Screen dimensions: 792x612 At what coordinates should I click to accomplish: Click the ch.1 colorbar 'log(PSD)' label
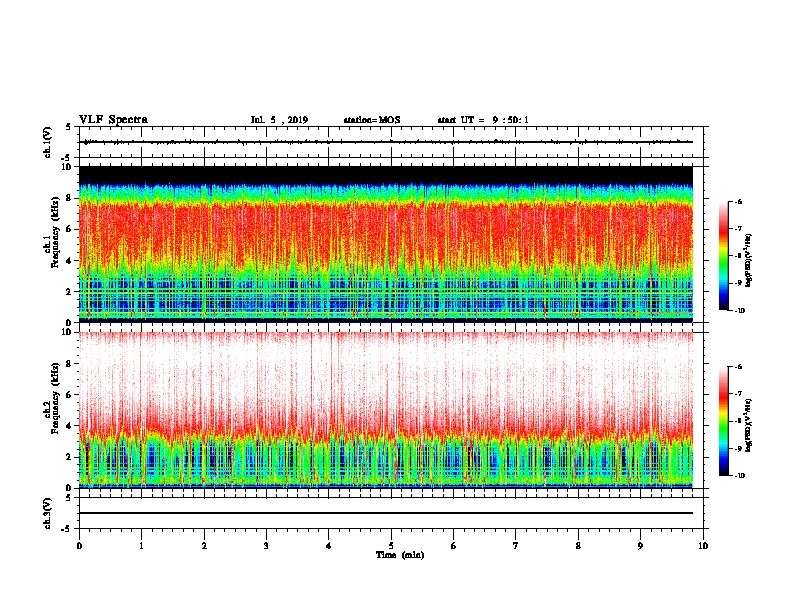click(x=749, y=260)
